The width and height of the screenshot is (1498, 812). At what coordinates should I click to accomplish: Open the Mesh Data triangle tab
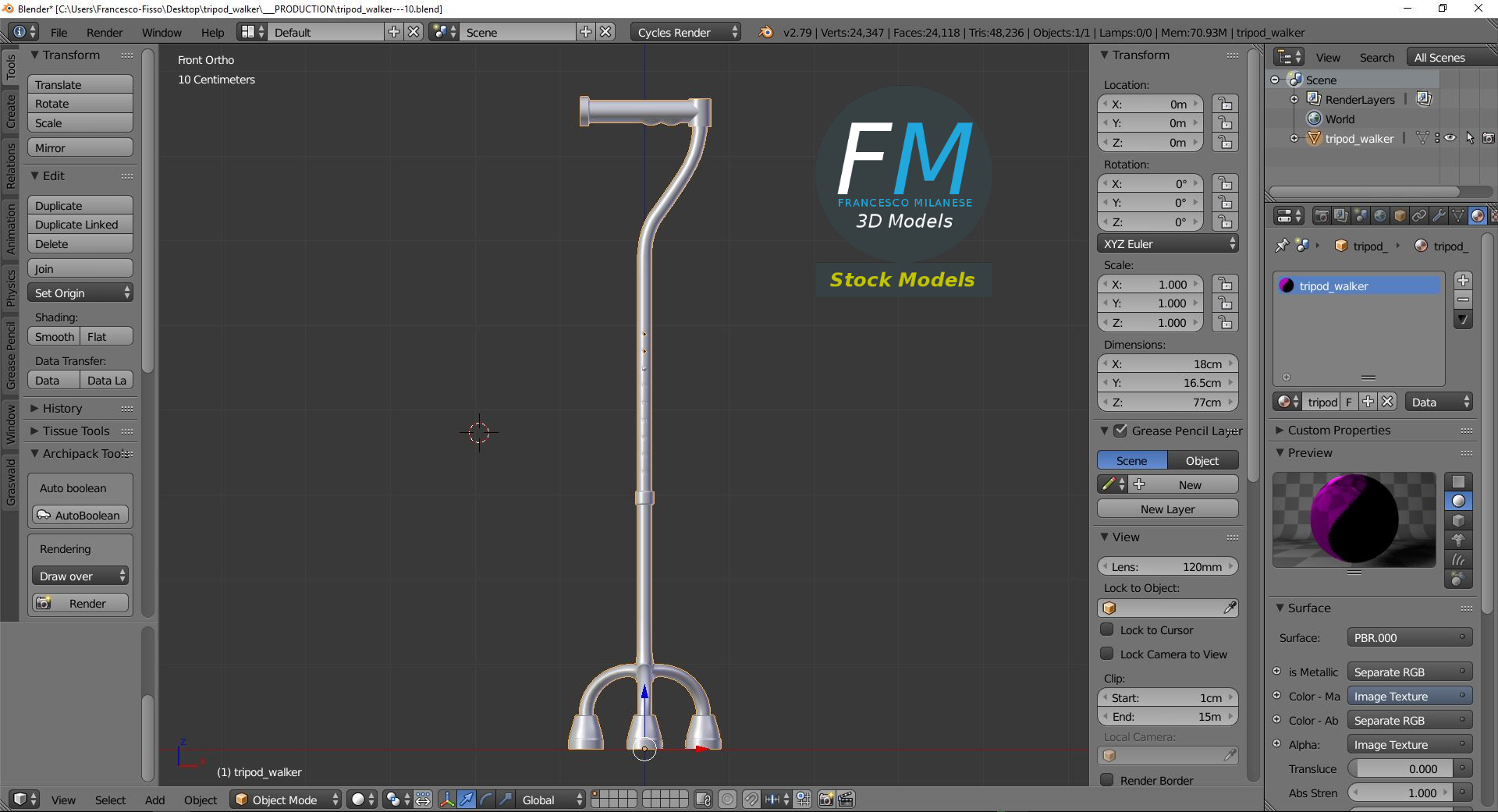(1458, 216)
